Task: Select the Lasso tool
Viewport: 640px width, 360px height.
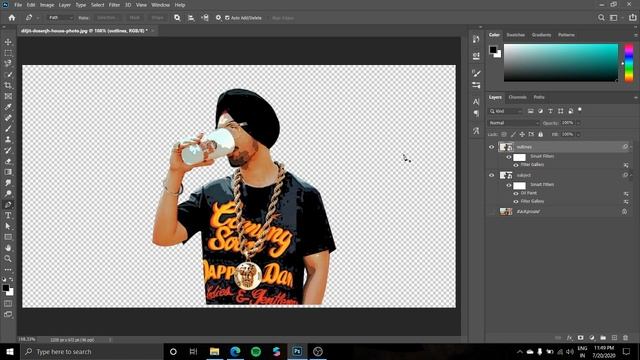Action: tap(8, 64)
